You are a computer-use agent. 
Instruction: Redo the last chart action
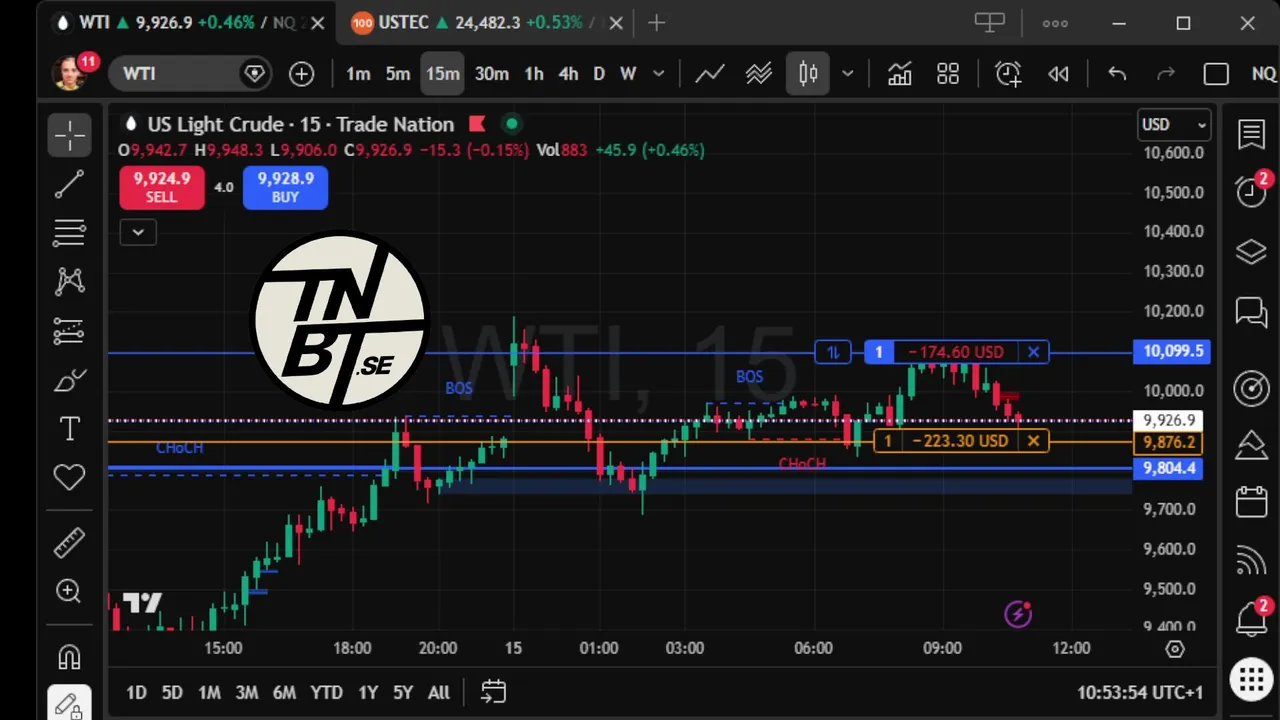pyautogui.click(x=1166, y=74)
